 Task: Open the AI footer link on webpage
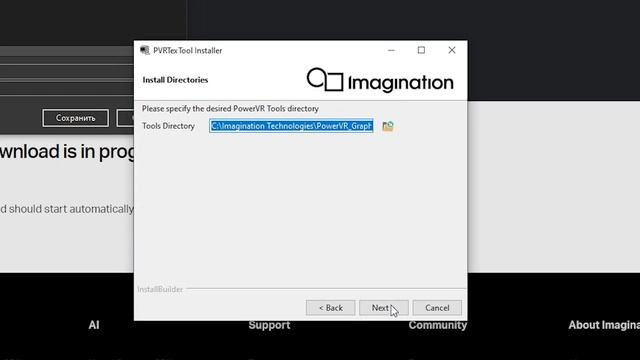coord(94,325)
